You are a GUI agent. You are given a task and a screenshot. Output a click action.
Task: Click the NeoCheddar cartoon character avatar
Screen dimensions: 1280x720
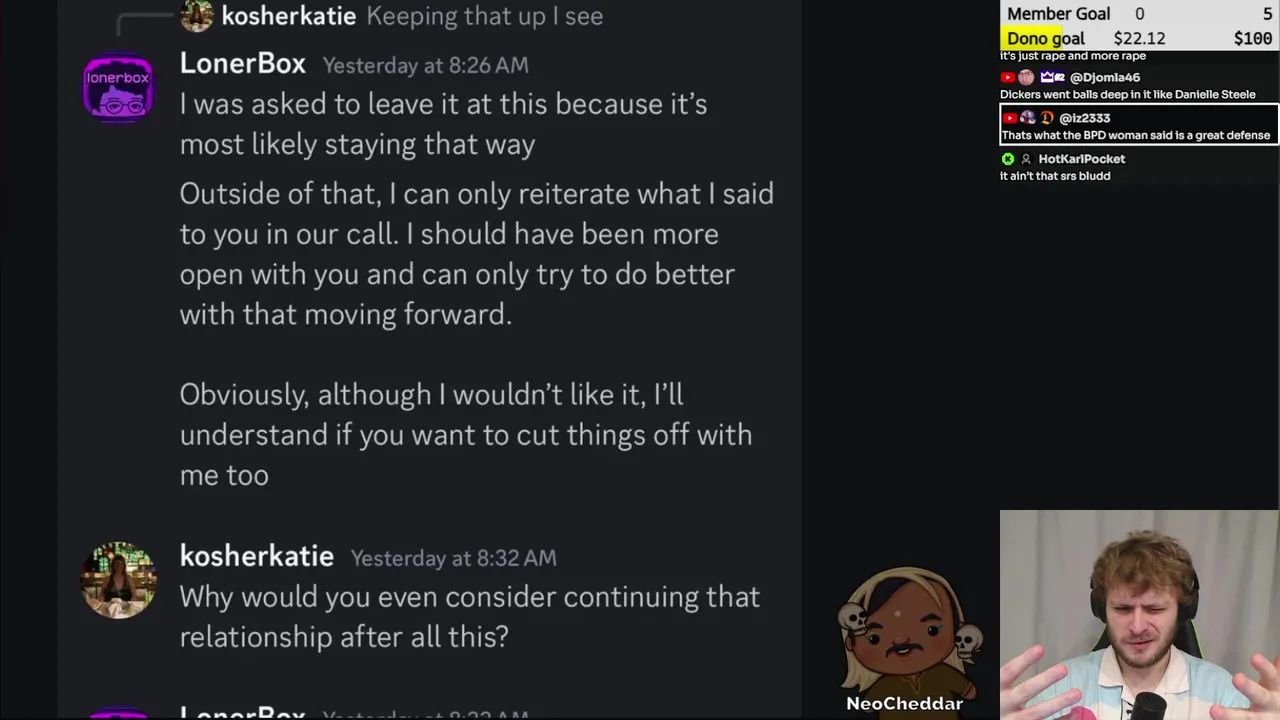[x=906, y=630]
